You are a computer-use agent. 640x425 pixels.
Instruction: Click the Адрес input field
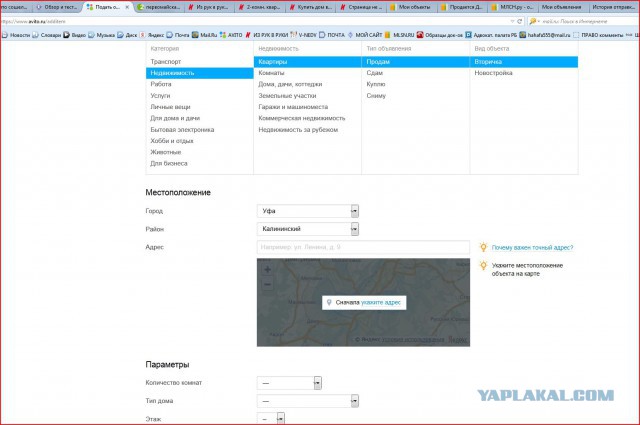pyautogui.click(x=363, y=247)
